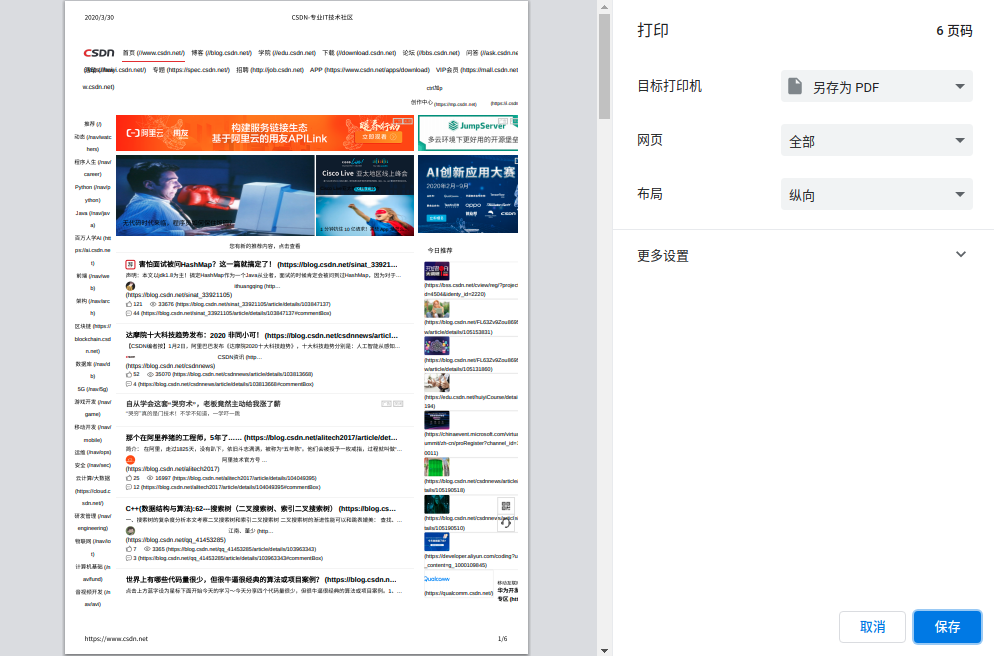This screenshot has height=656, width=994.
Task: Click the comment bubble icon showing 44 comments
Action: (x=131, y=313)
